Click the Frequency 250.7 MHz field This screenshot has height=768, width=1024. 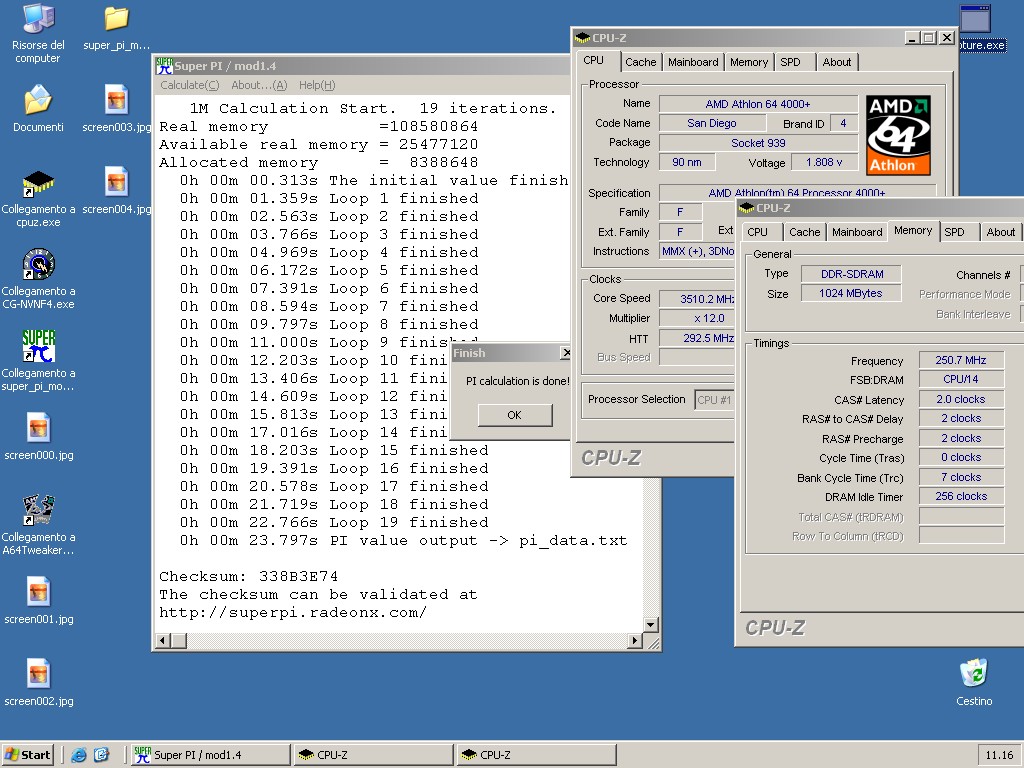click(961, 360)
